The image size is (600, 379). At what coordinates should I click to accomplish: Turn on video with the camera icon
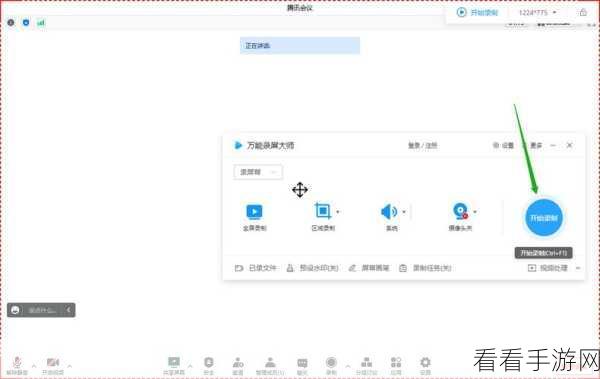[53, 364]
